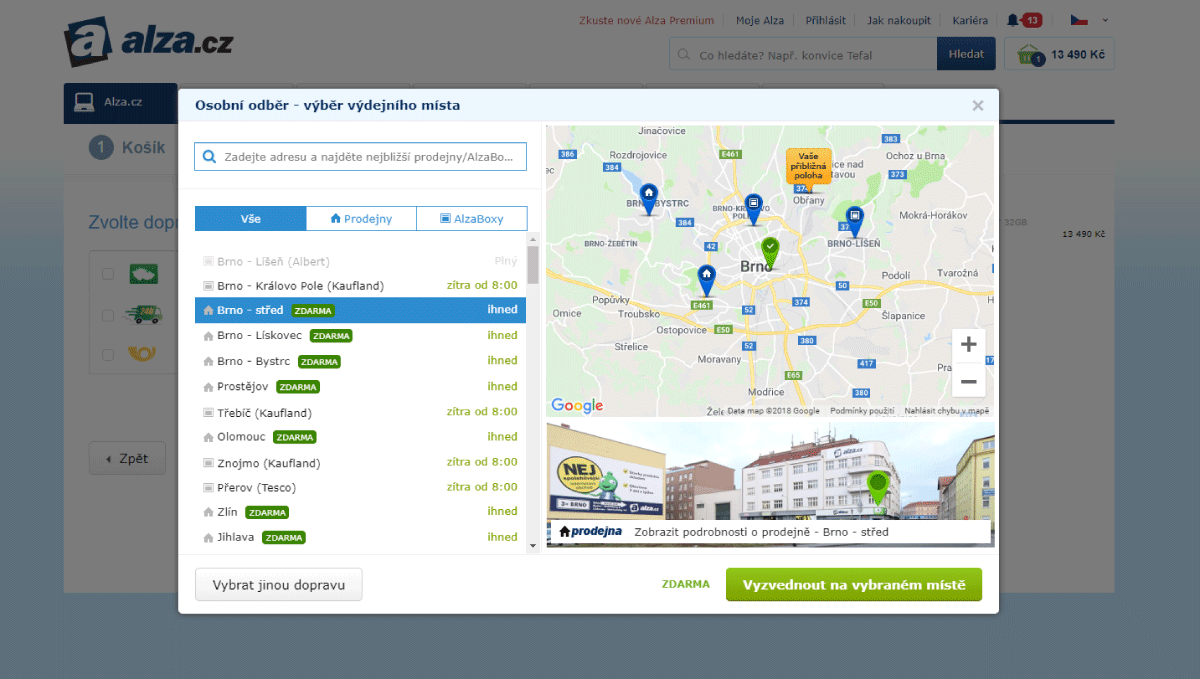Tick the postal horn option checkbox
1200x679 pixels.
pos(108,354)
